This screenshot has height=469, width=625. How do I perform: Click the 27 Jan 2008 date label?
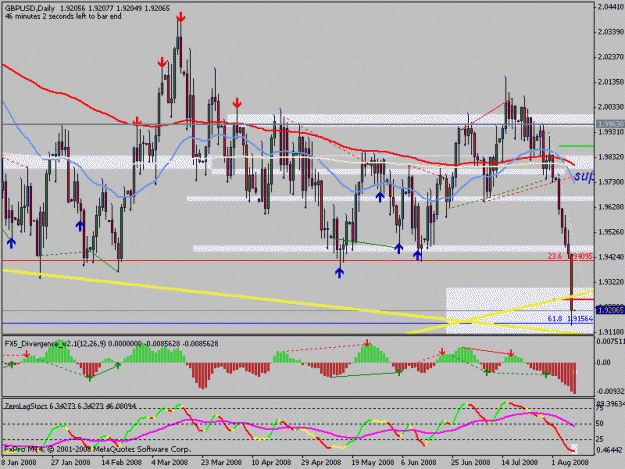71,462
